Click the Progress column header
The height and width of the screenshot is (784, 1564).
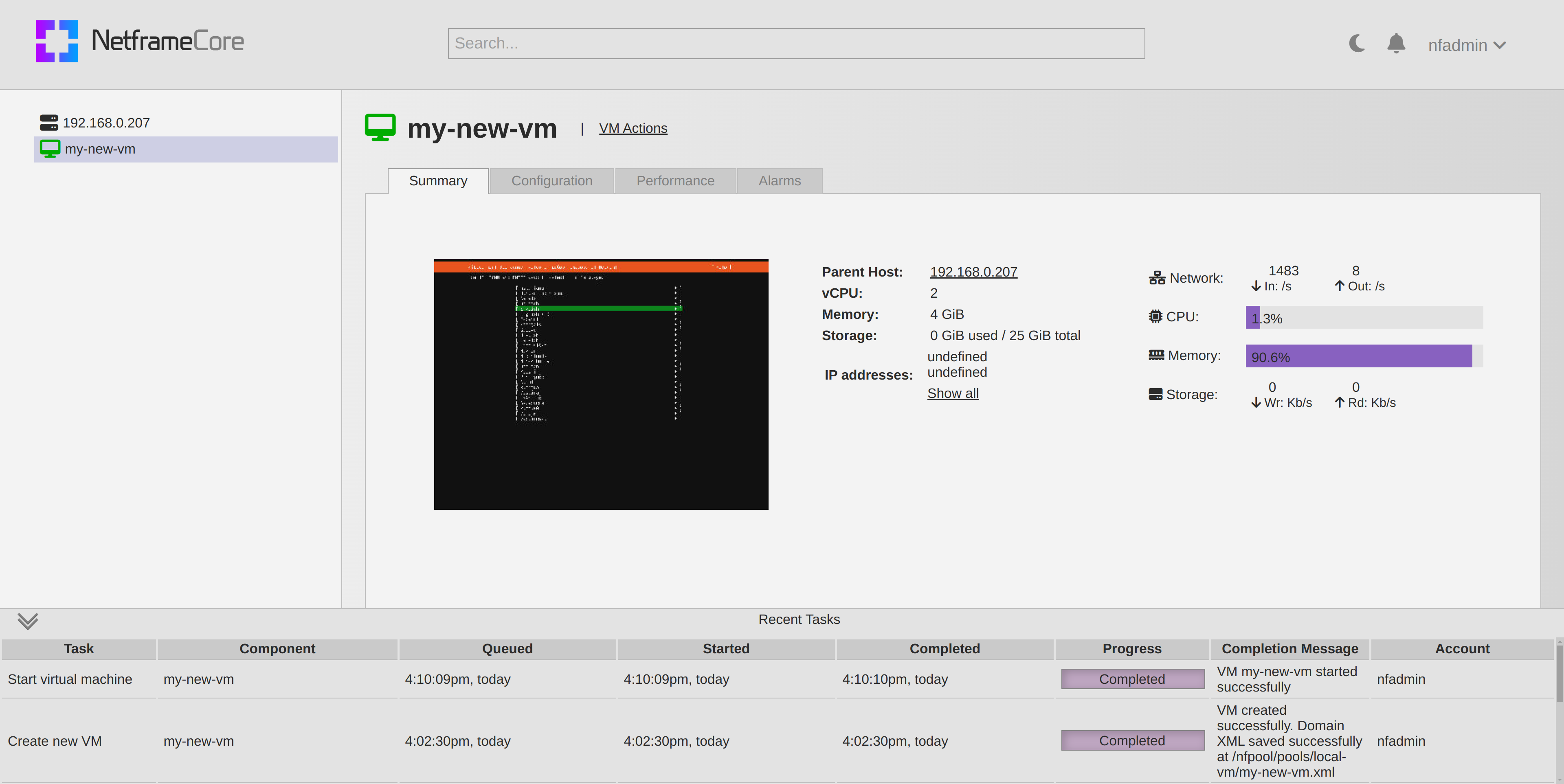tap(1132, 649)
